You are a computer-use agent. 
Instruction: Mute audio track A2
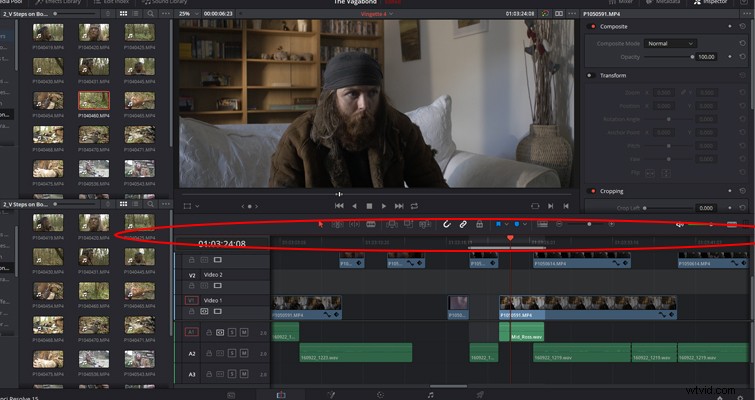[x=244, y=354]
